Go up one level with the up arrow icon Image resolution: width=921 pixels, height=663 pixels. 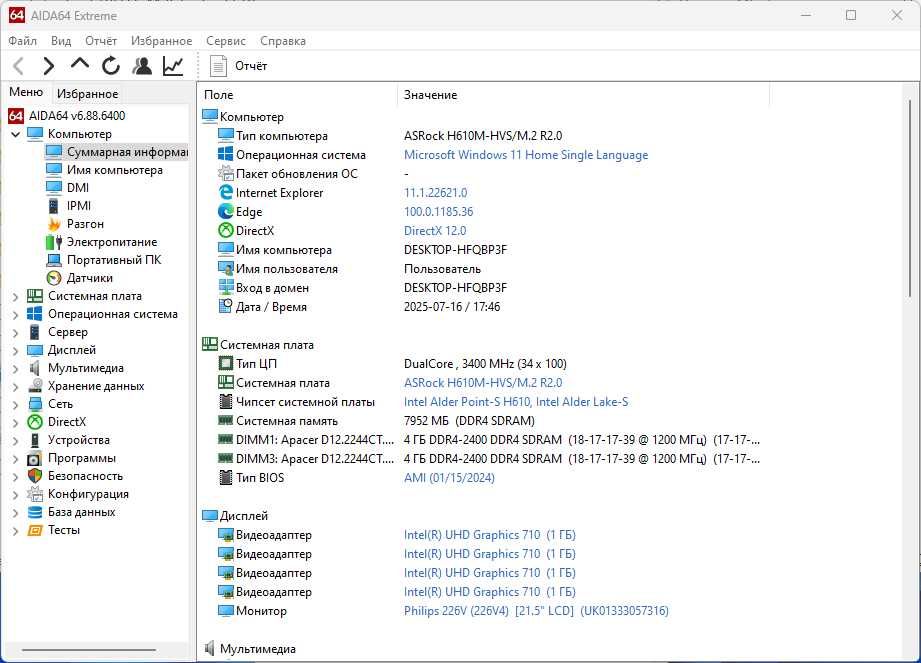80,64
